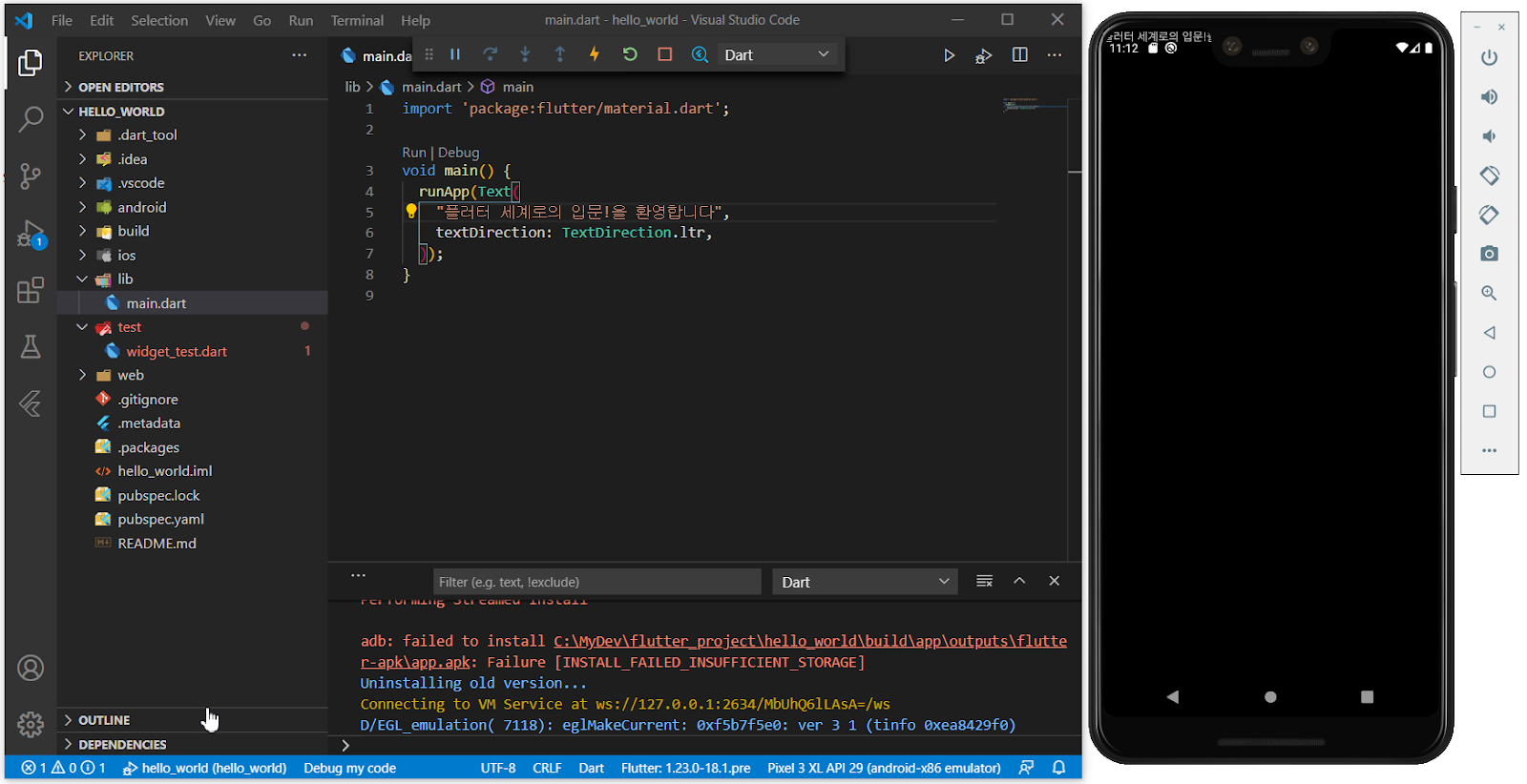Open Dart DevTools widget inspector icon

[x=700, y=54]
